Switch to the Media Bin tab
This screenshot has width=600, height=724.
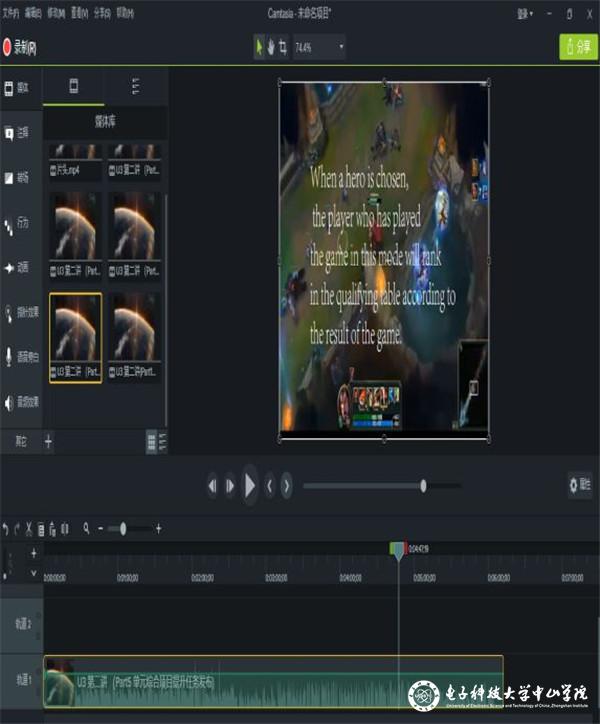click(x=73, y=86)
